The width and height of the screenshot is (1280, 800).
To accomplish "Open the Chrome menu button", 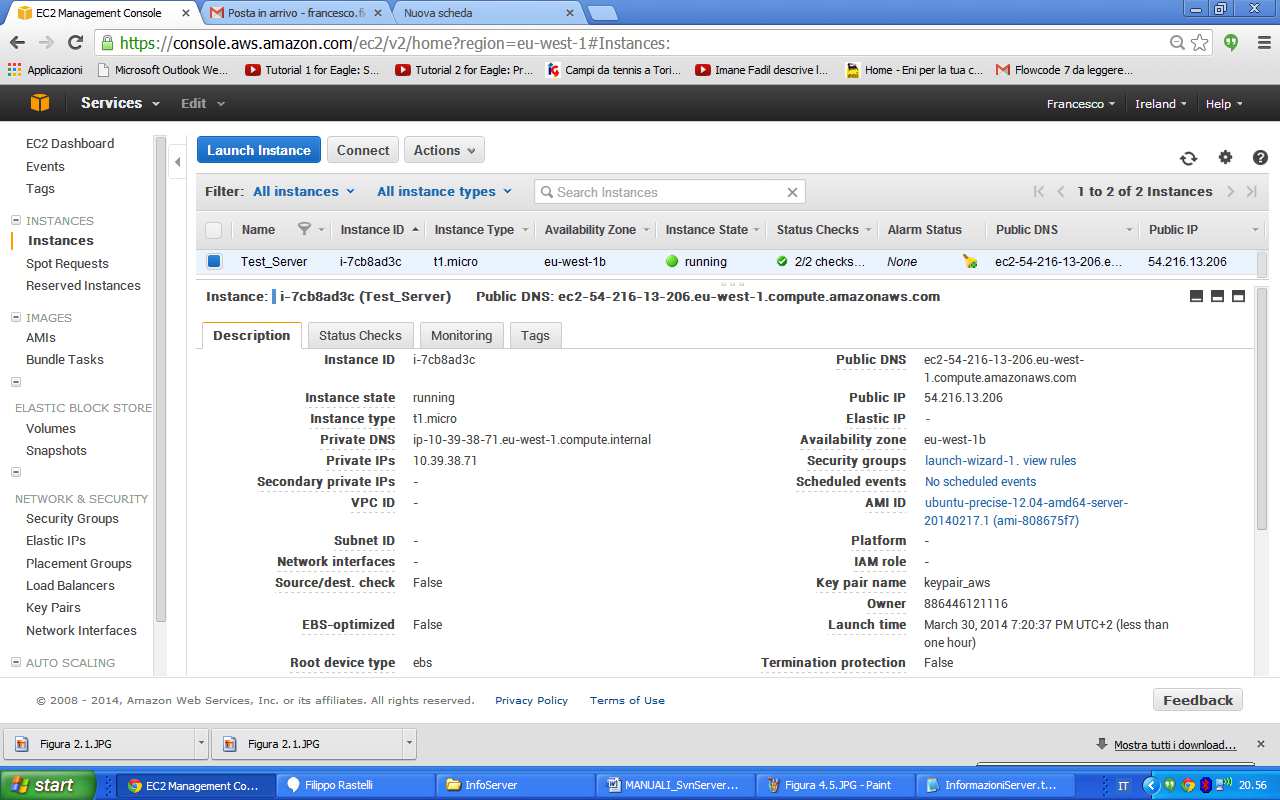I will [1262, 43].
